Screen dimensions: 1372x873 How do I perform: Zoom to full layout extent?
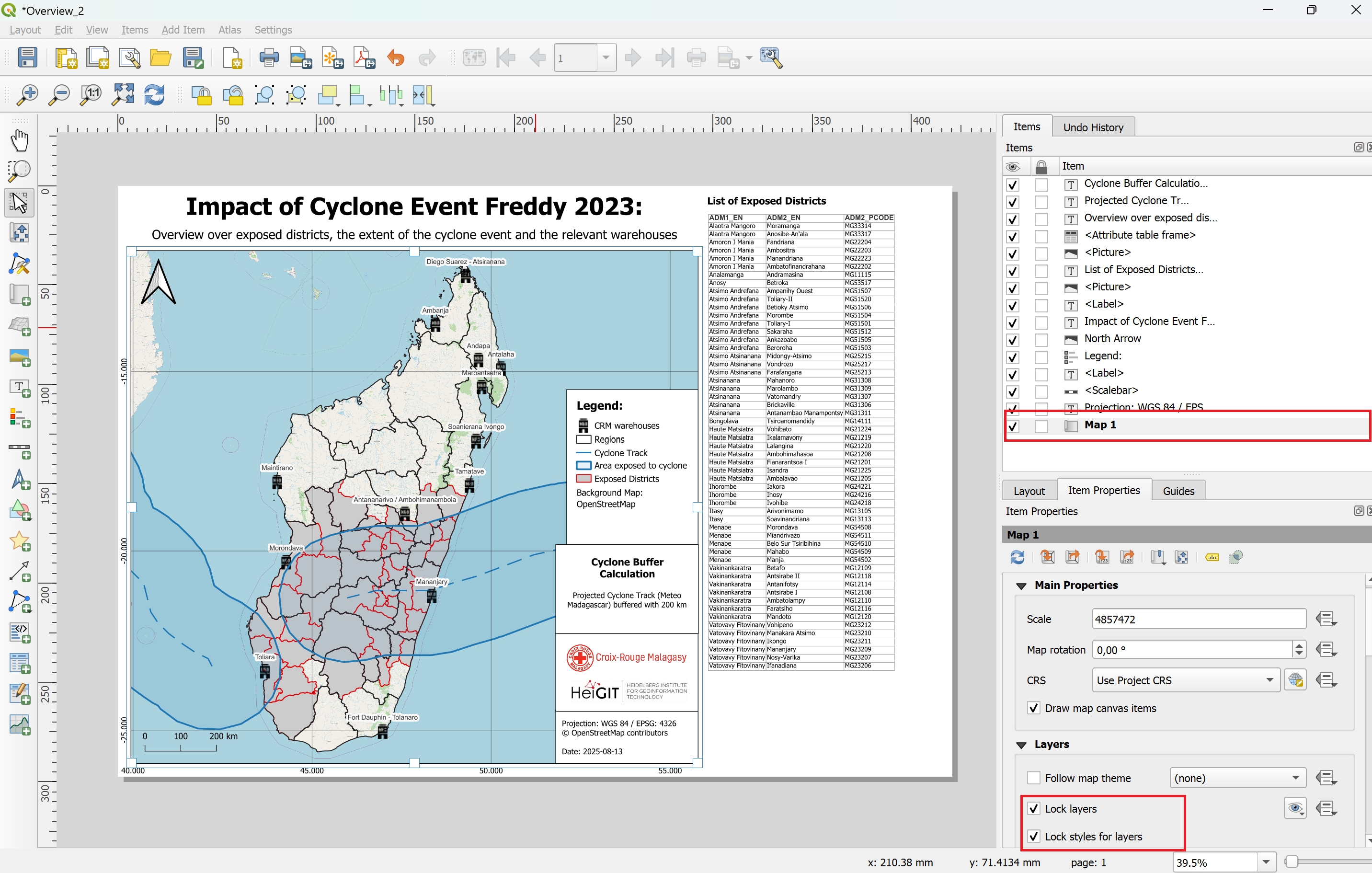coord(123,95)
